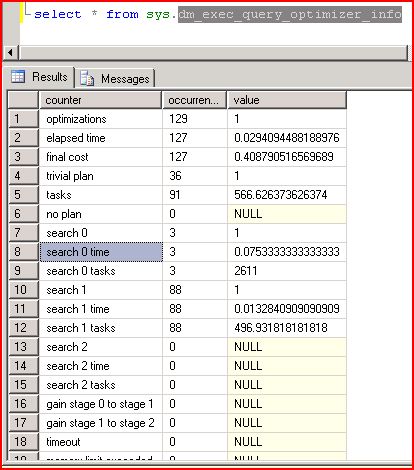Click the query editor horizontal scrollbar track

click(x=213, y=53)
